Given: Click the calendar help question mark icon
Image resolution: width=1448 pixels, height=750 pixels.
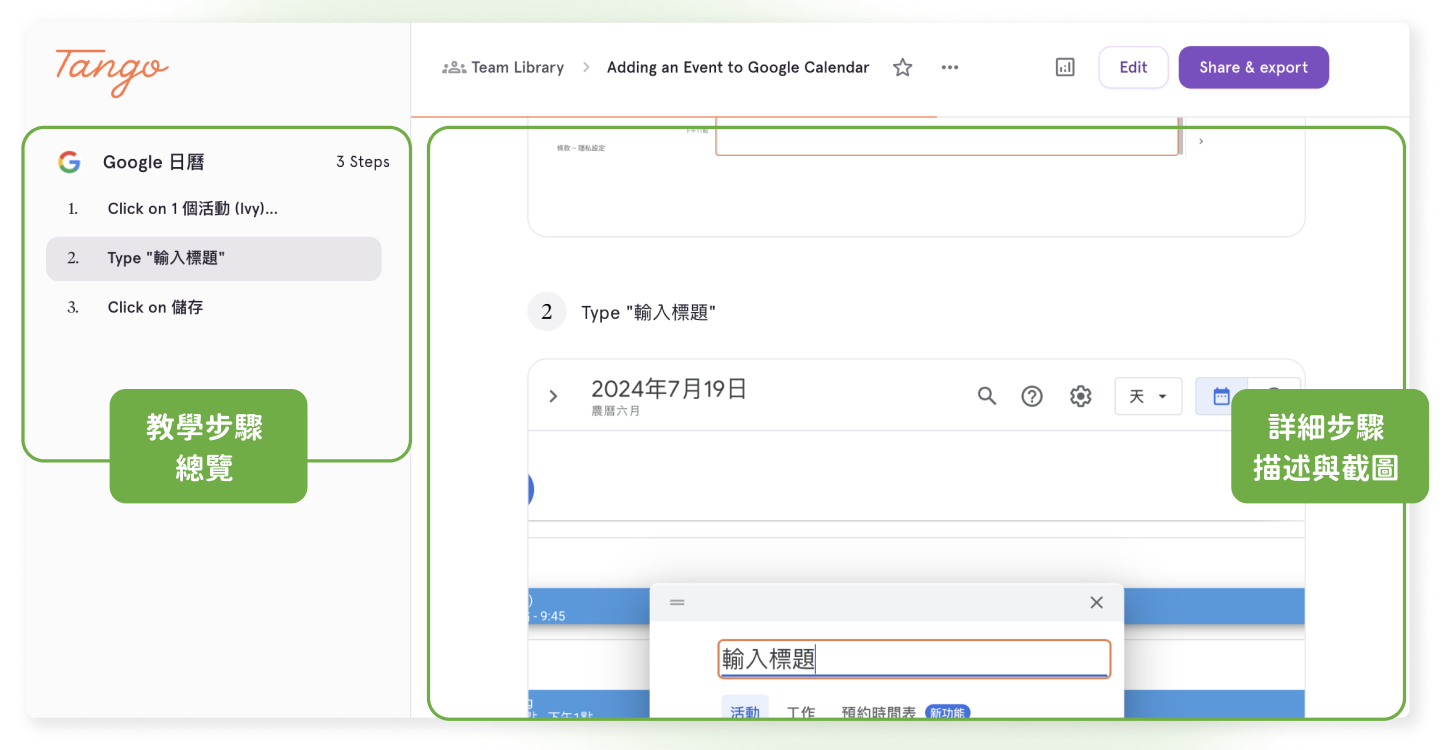Looking at the screenshot, I should click(1032, 396).
